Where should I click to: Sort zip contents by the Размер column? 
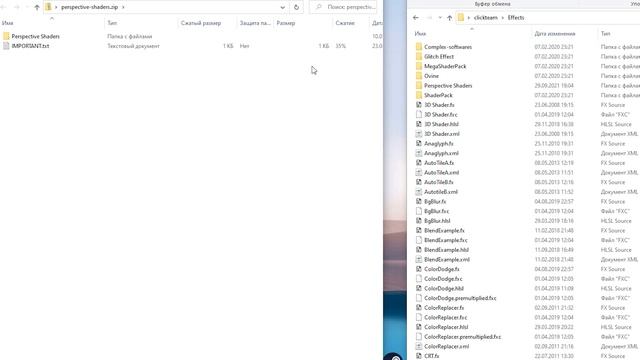(286, 23)
